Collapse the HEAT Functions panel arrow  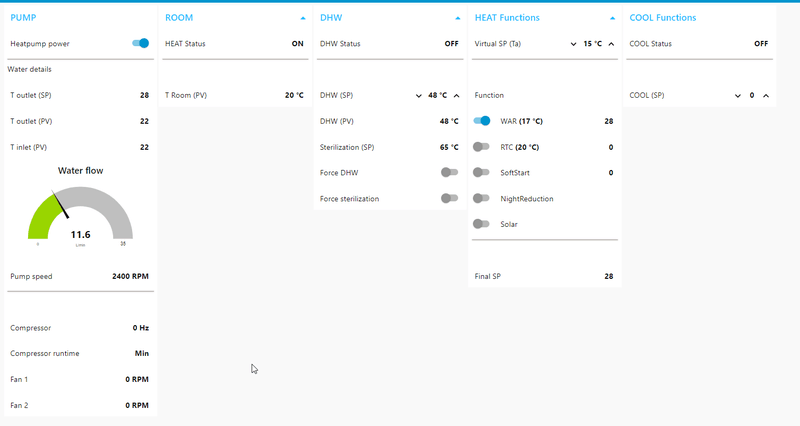612,18
